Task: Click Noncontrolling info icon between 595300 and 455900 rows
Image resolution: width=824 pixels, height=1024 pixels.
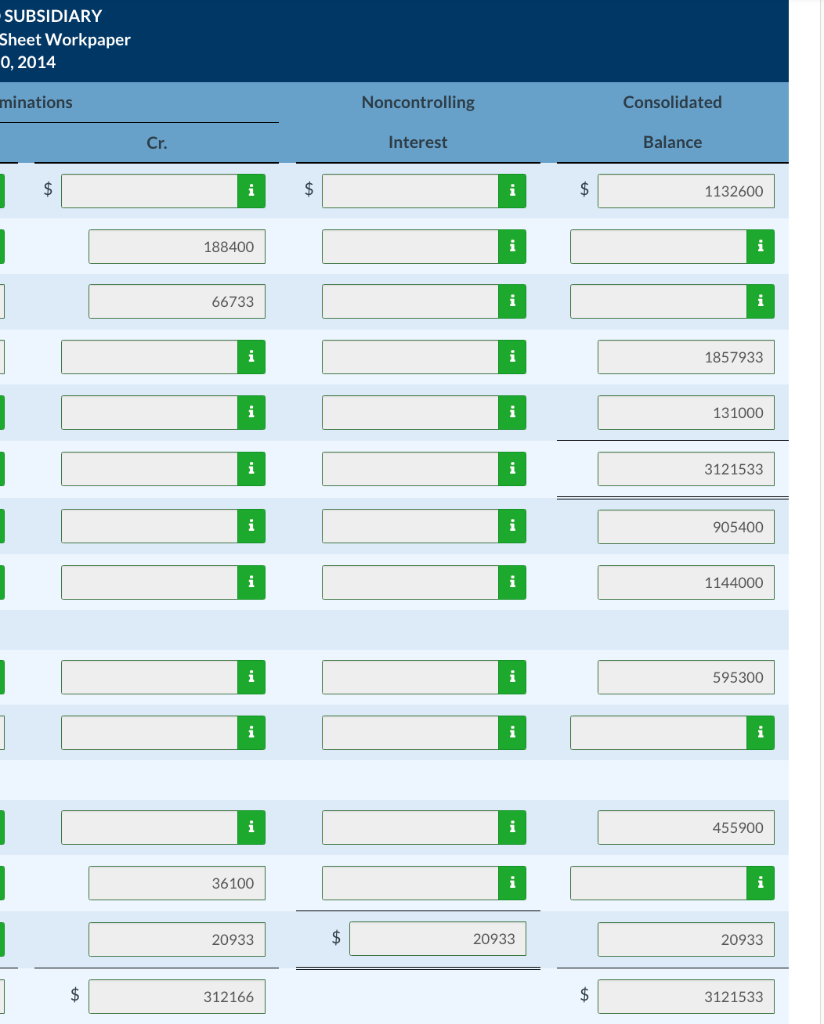Action: [512, 733]
